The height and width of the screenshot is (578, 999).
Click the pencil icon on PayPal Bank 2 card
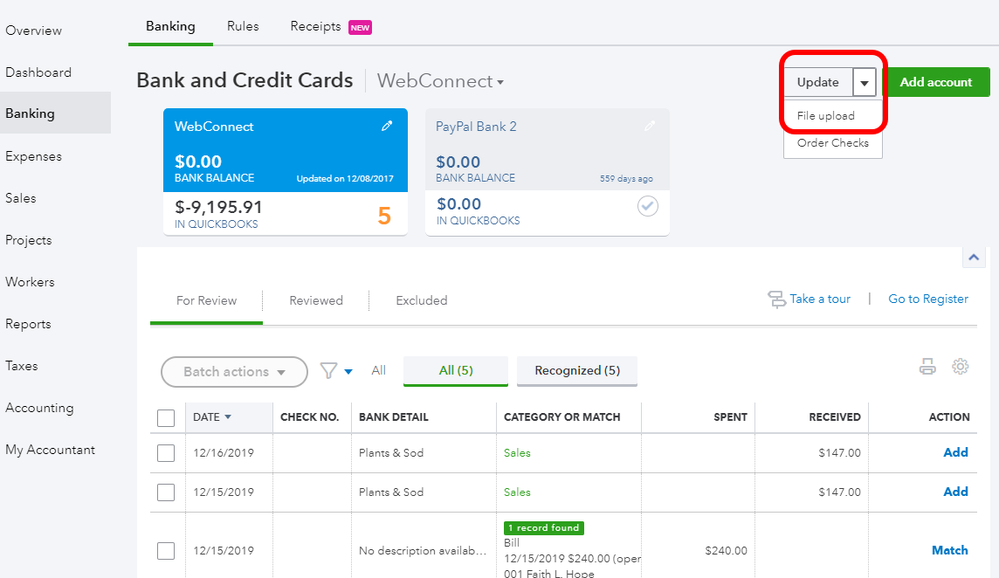(x=649, y=126)
